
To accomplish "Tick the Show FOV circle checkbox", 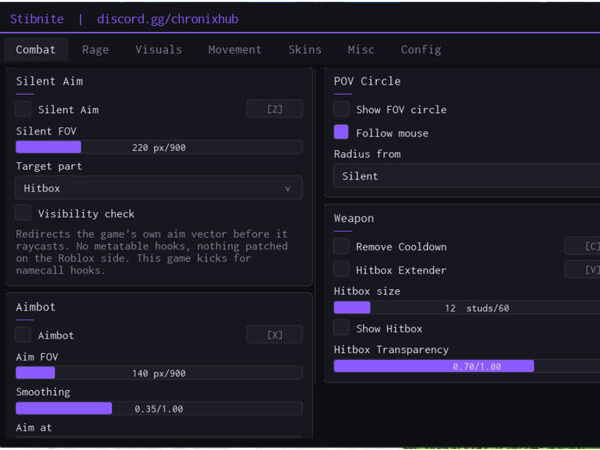I will (x=341, y=109).
